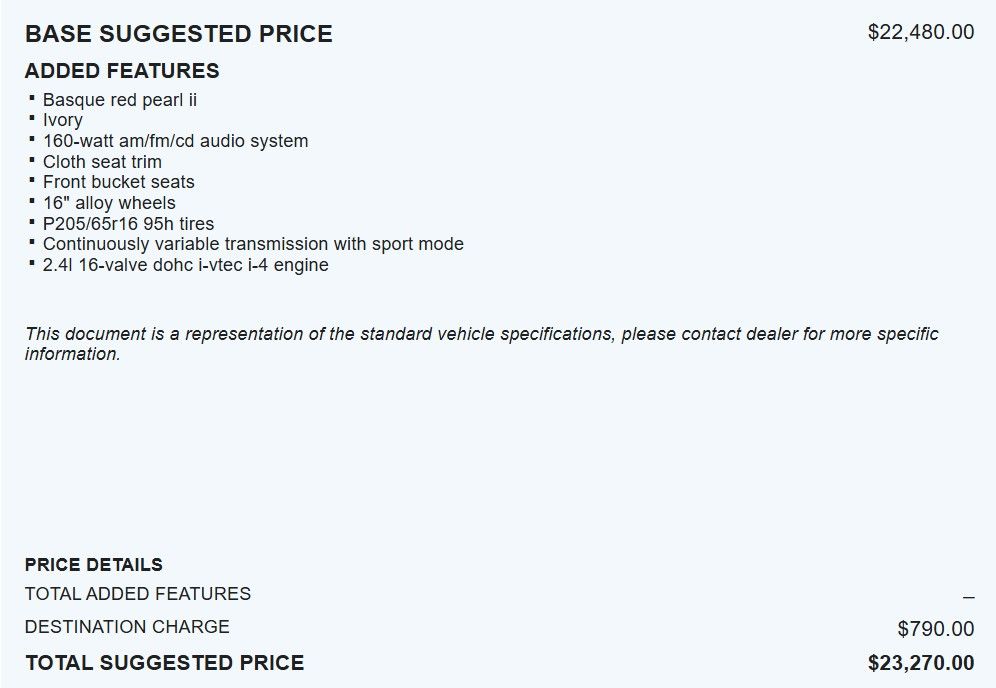This screenshot has height=688, width=996.
Task: Click the Total Suggested Price label
Action: click(164, 662)
